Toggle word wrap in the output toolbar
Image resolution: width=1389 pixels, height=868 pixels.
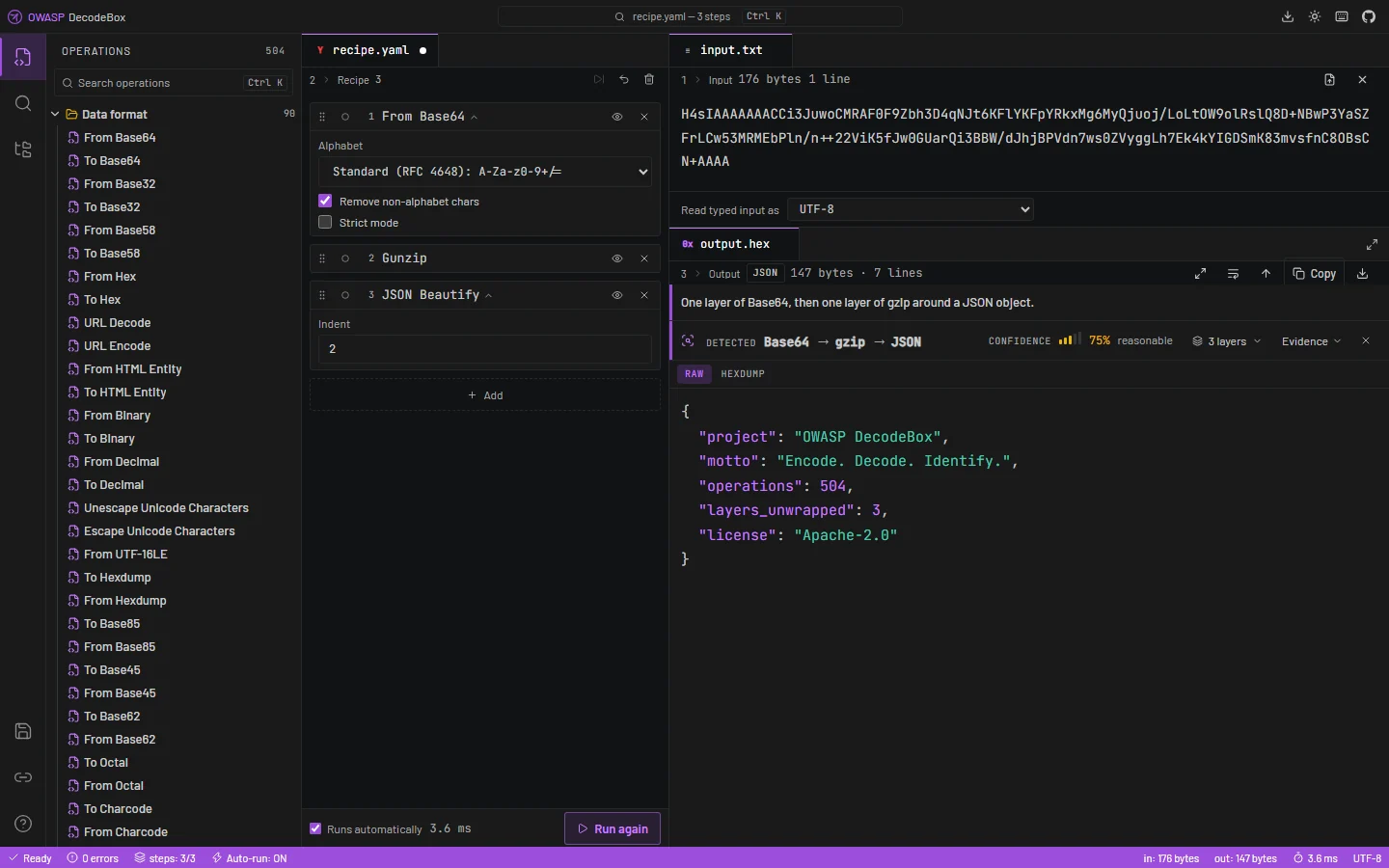[1233, 274]
